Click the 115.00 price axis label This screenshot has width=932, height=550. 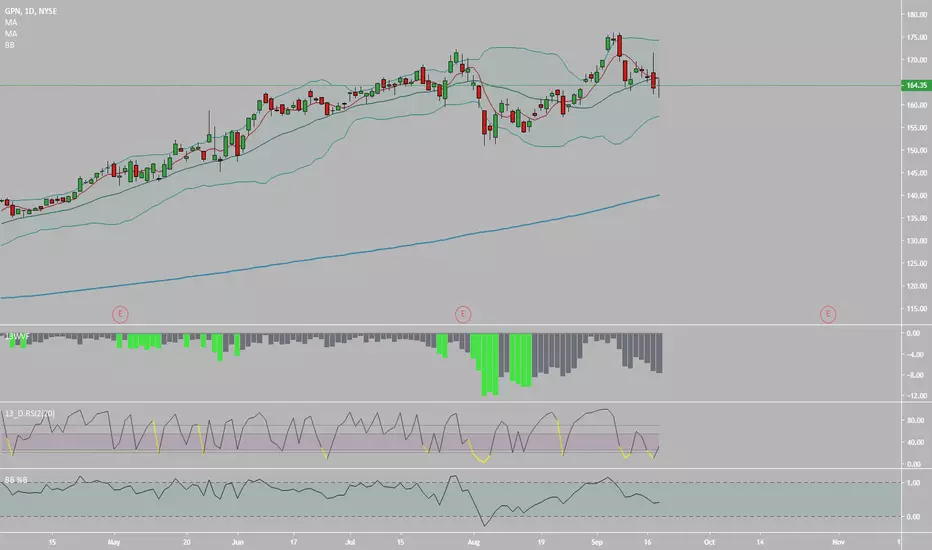tap(917, 309)
